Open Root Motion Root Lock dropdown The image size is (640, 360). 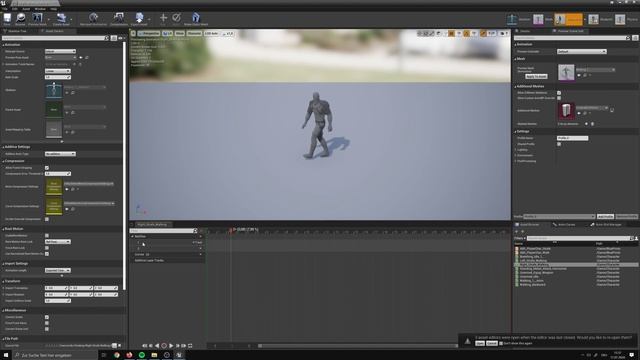tap(58, 242)
